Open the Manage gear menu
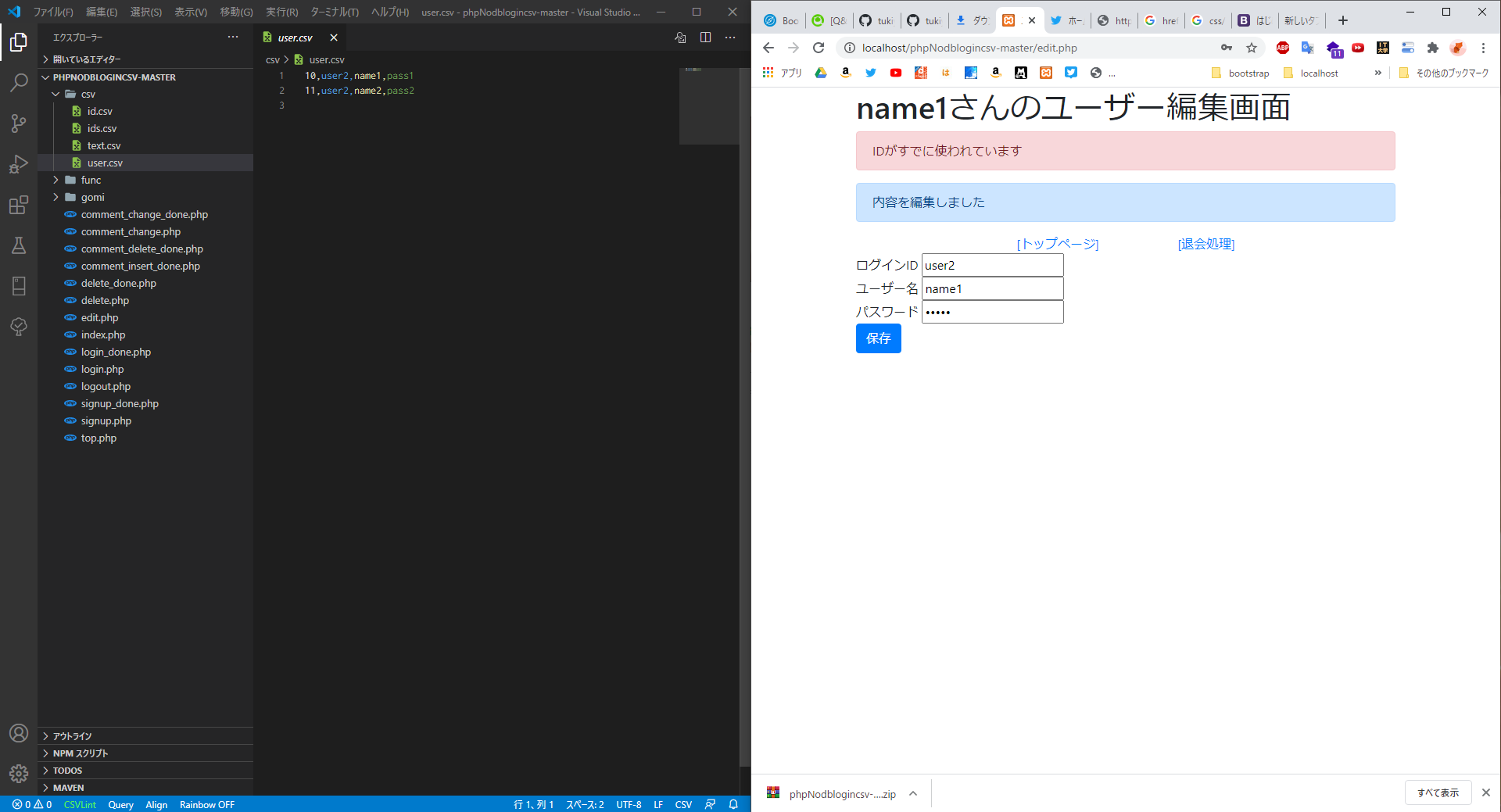This screenshot has width=1501, height=812. click(19, 774)
